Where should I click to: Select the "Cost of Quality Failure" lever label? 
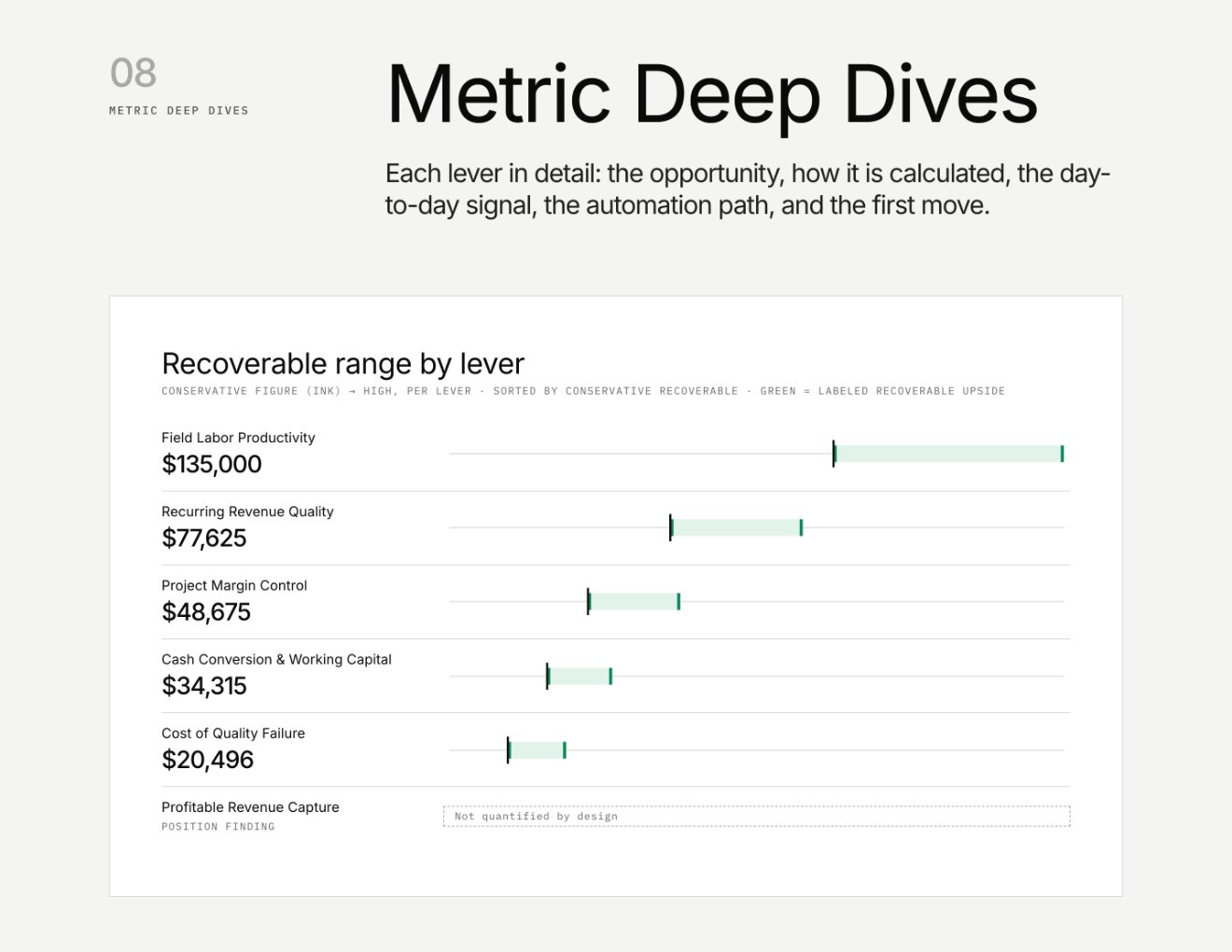pos(233,734)
